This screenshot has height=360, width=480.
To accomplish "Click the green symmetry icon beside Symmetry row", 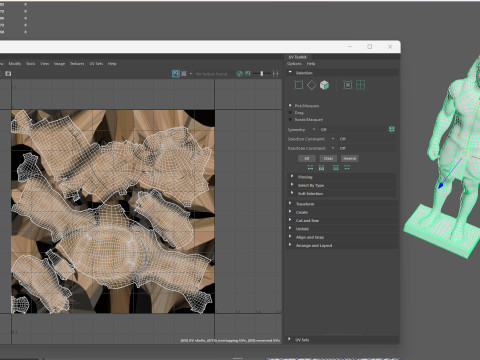I will [392, 129].
